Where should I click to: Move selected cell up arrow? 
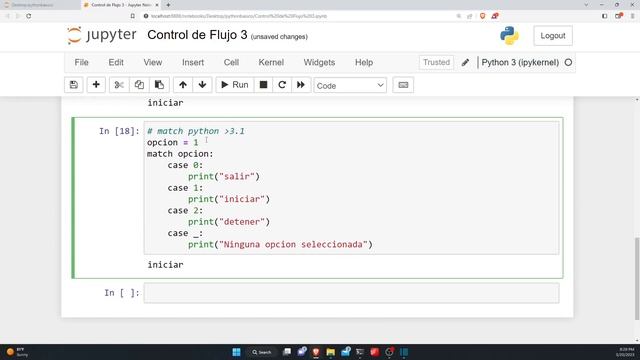pyautogui.click(x=183, y=85)
